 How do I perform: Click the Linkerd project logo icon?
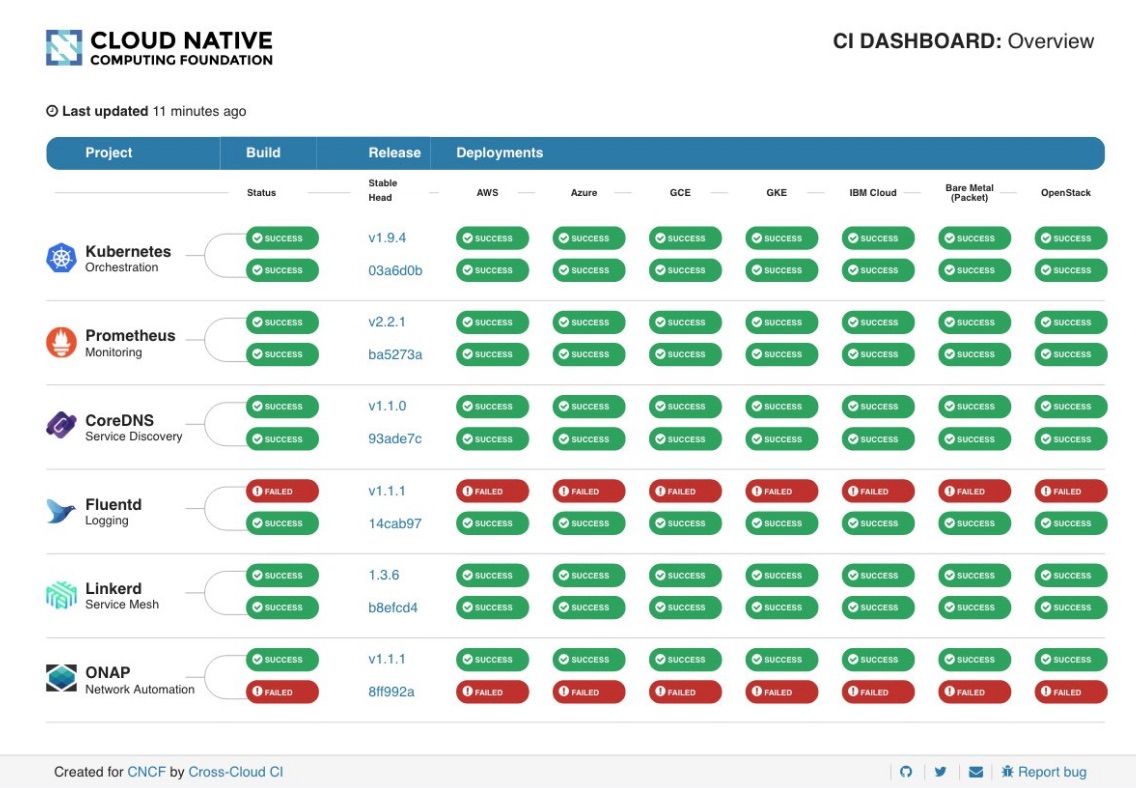coord(62,595)
